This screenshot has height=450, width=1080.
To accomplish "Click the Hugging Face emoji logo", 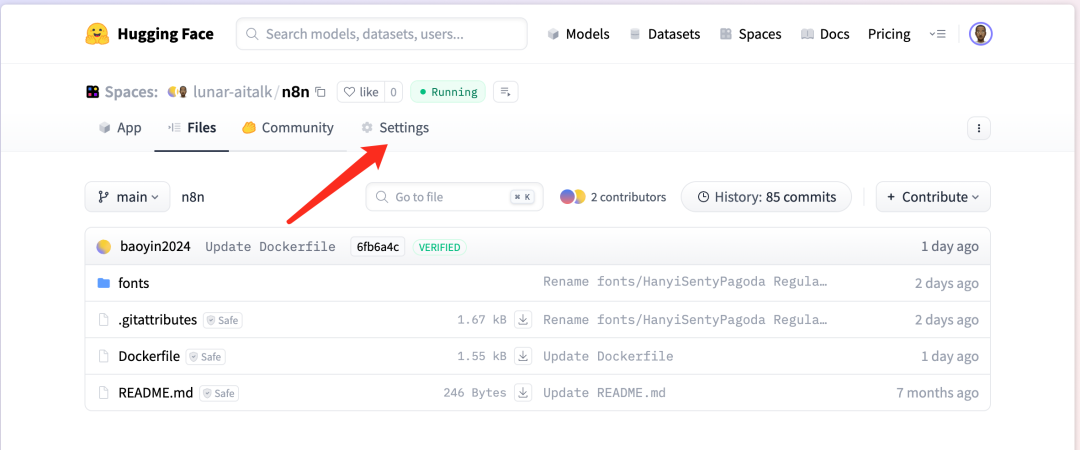I will (97, 34).
